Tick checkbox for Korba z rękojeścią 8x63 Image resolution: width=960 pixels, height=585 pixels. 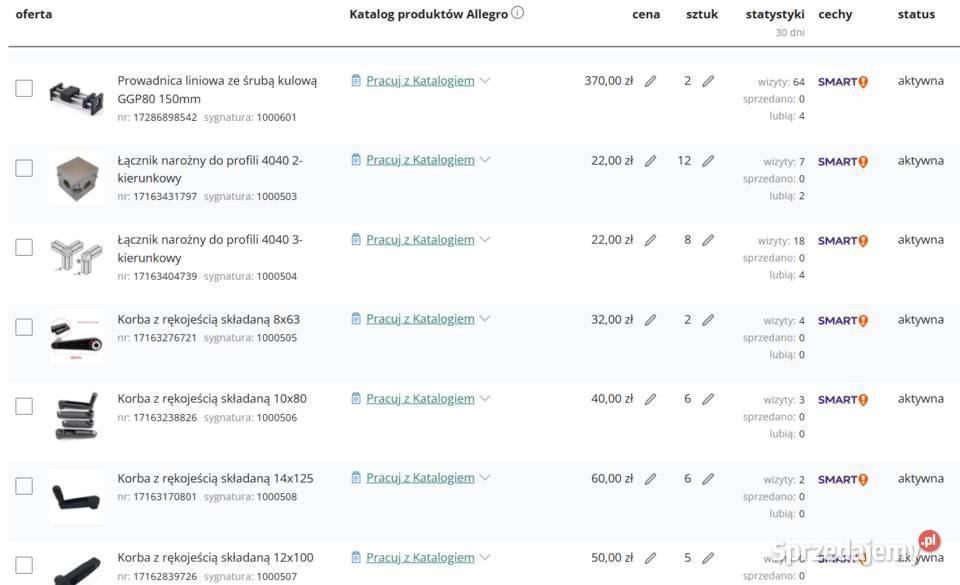point(24,327)
